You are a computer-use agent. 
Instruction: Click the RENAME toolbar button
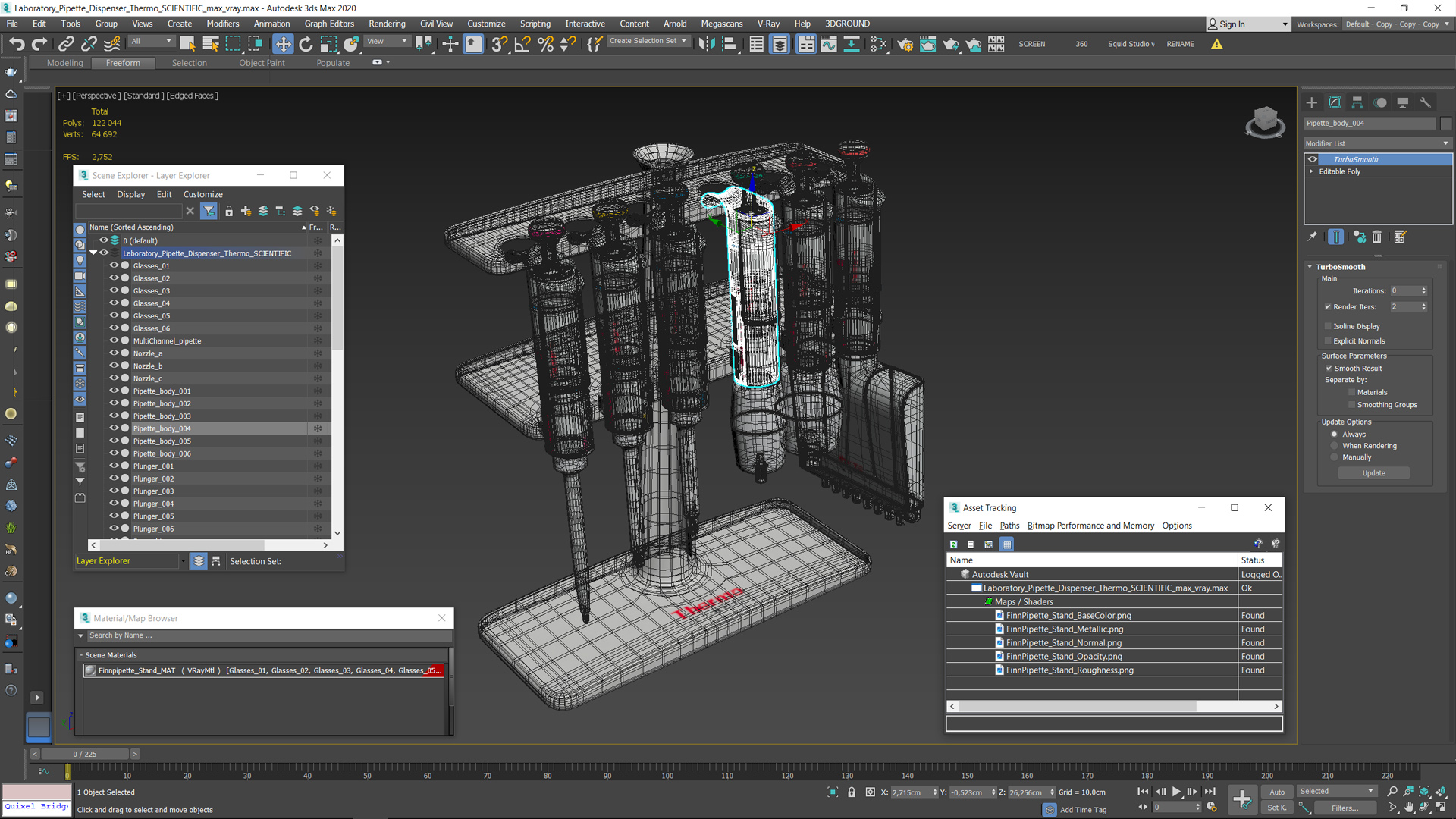(x=1180, y=44)
